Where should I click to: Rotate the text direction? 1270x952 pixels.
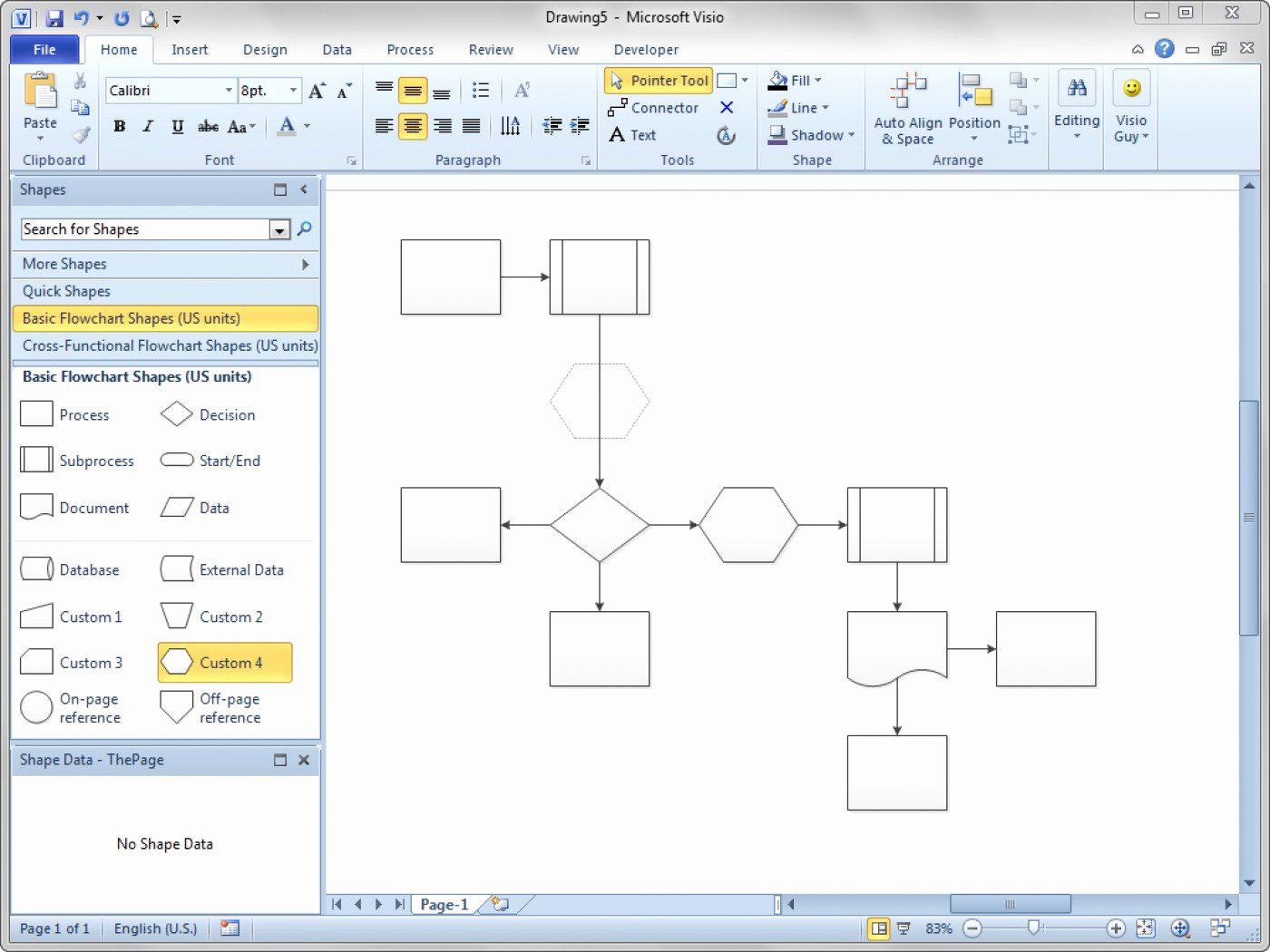coord(511,126)
